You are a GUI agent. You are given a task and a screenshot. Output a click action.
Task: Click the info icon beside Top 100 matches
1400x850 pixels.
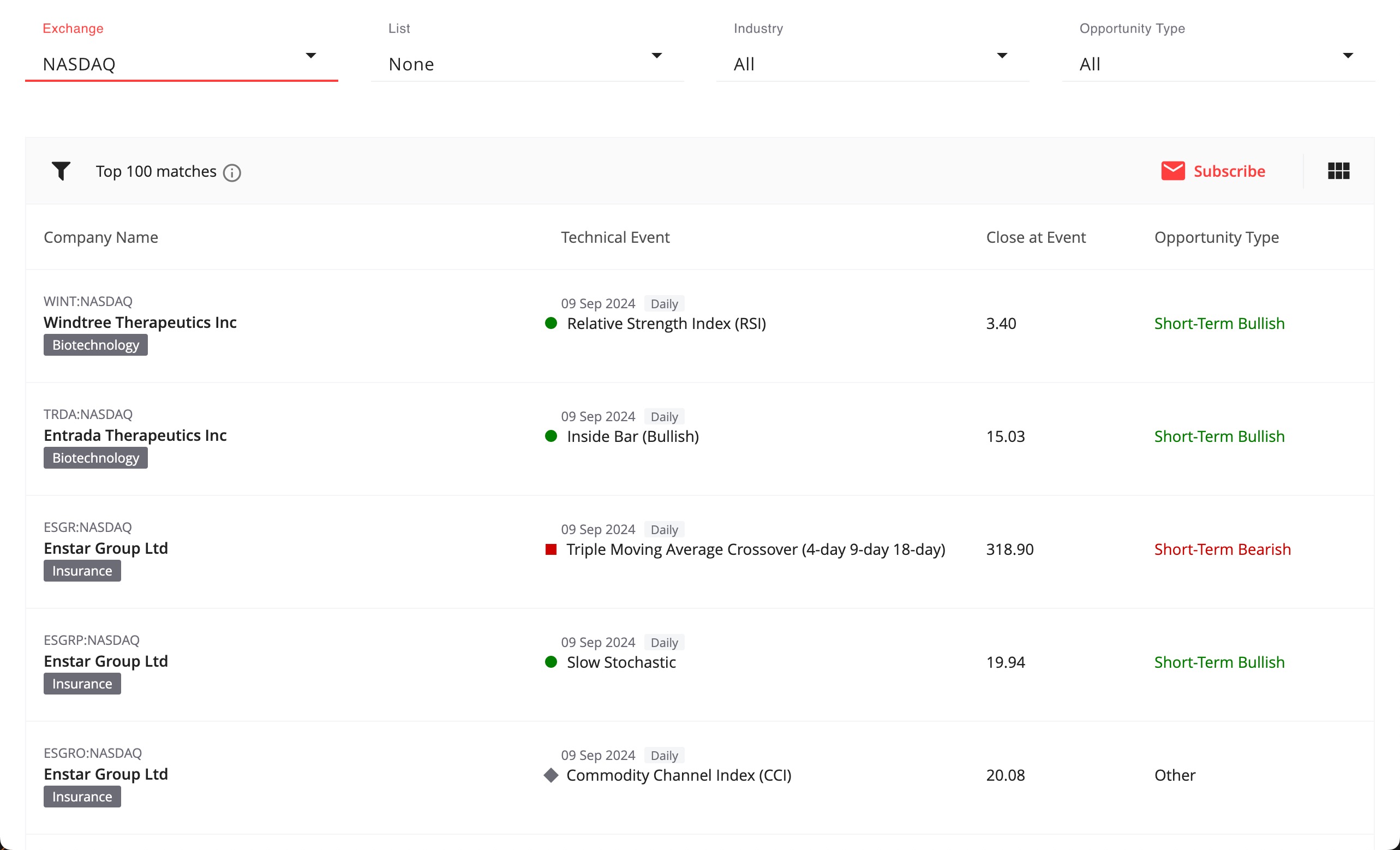232,172
